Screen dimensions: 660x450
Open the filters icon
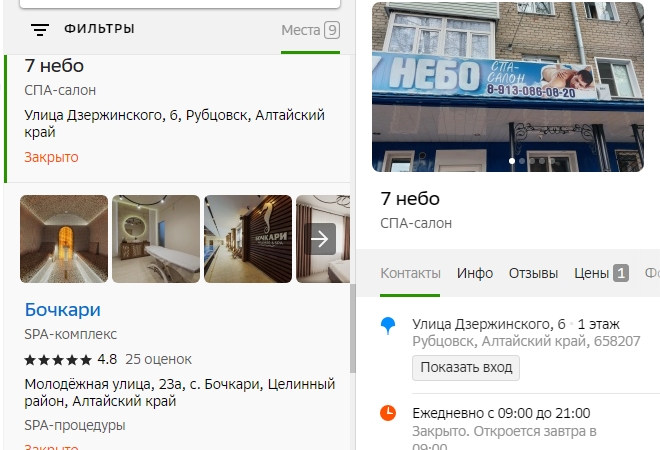pos(40,29)
